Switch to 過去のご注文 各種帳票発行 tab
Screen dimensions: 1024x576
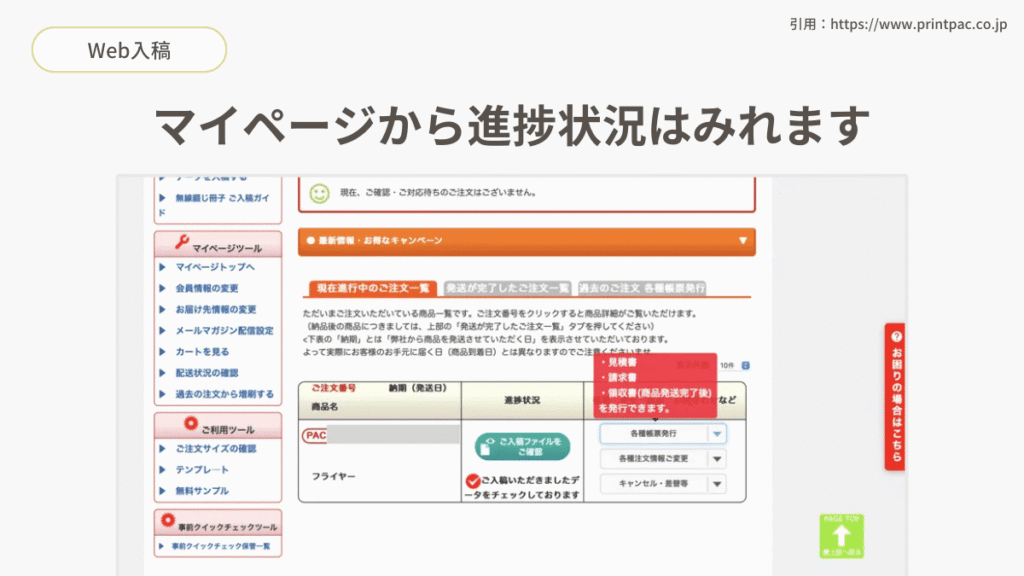point(642,288)
